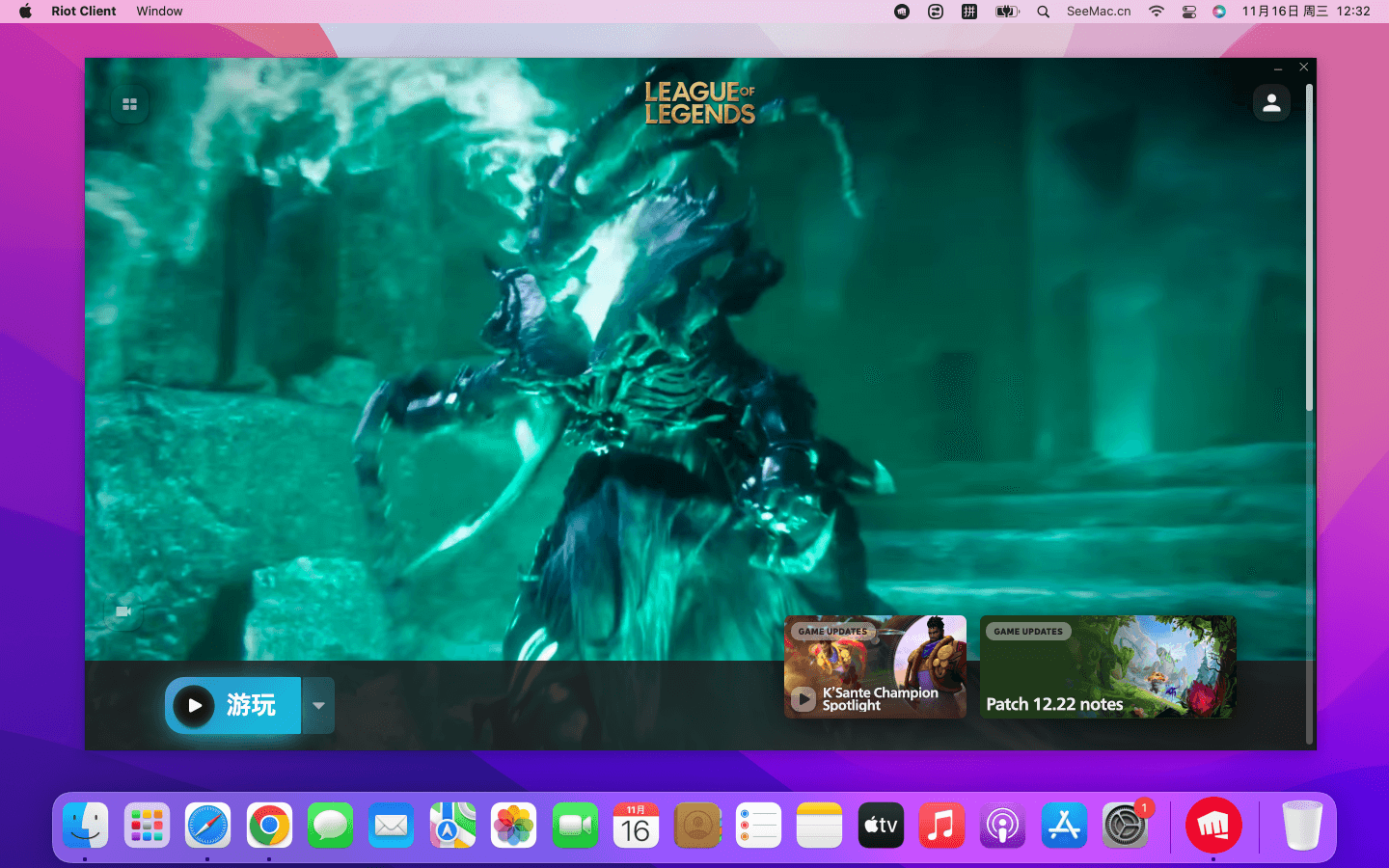
Task: Open the Apple menu
Action: point(25,12)
